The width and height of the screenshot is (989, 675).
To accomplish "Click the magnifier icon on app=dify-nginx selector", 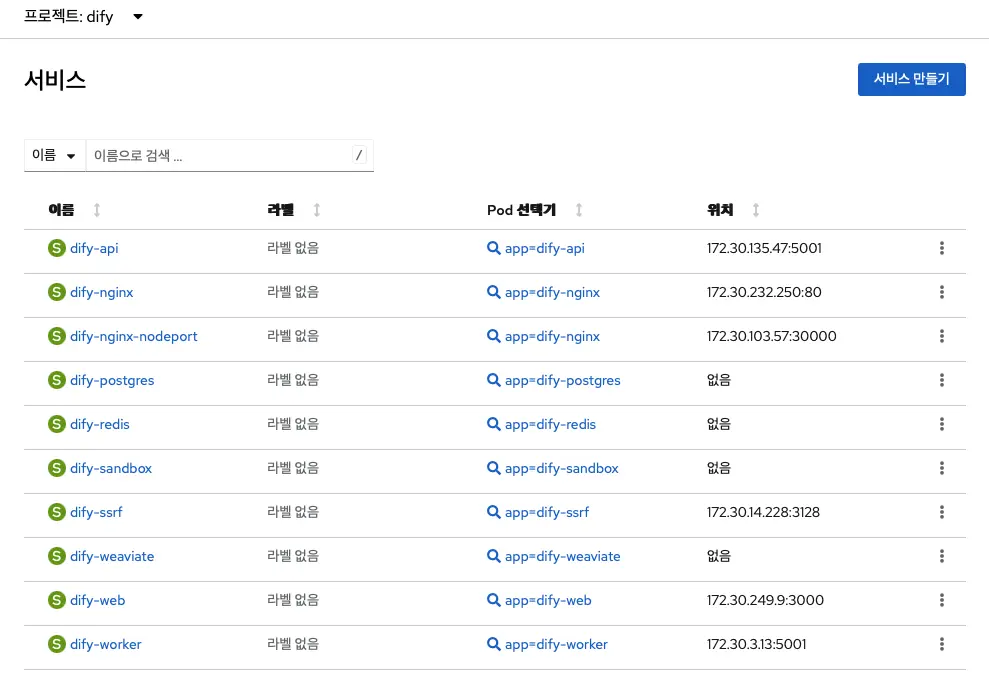I will (494, 292).
